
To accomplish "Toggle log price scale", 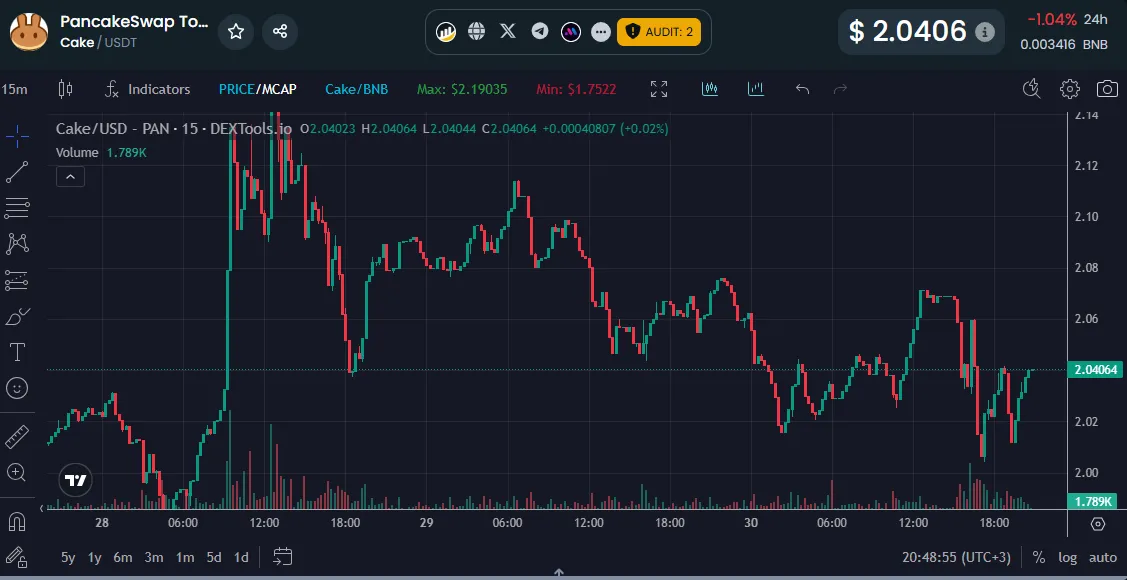I will pos(1067,557).
